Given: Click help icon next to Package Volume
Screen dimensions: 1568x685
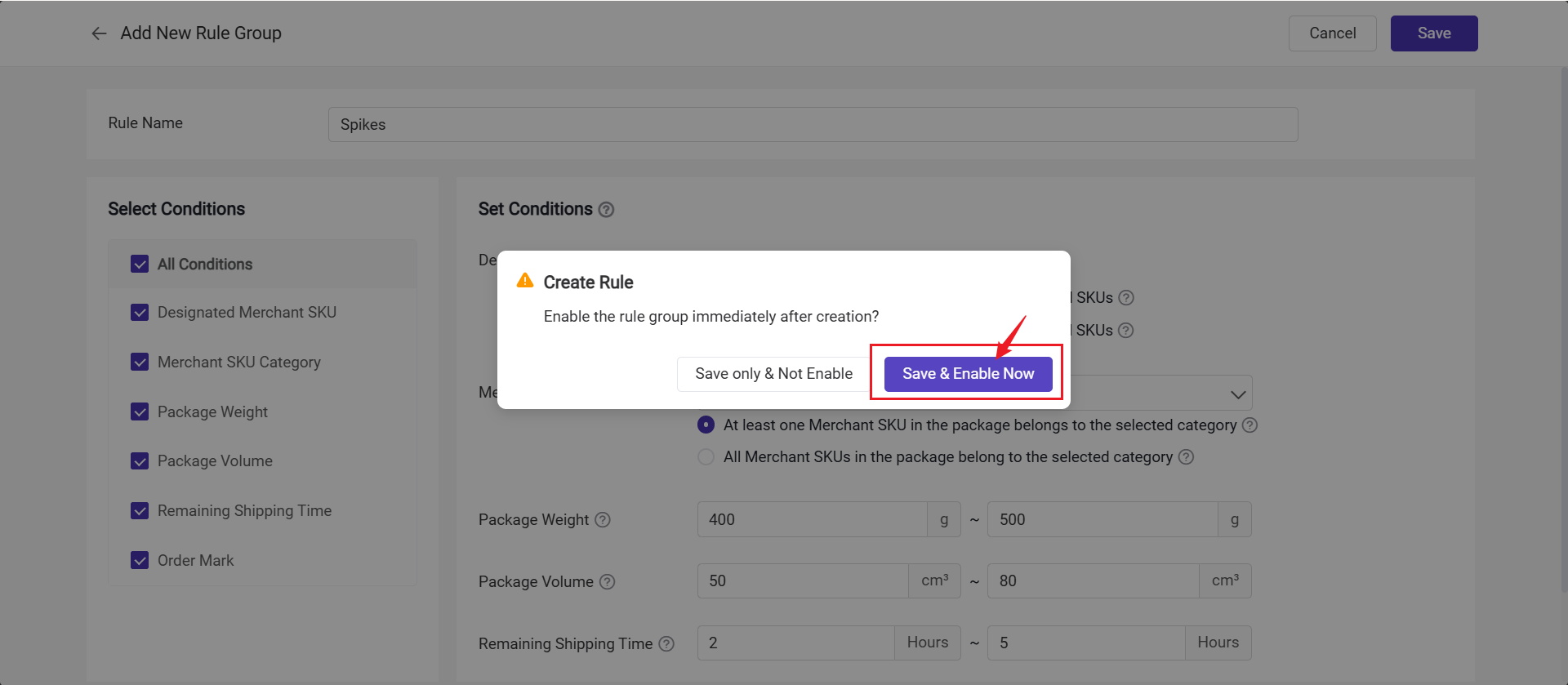Looking at the screenshot, I should (x=607, y=582).
